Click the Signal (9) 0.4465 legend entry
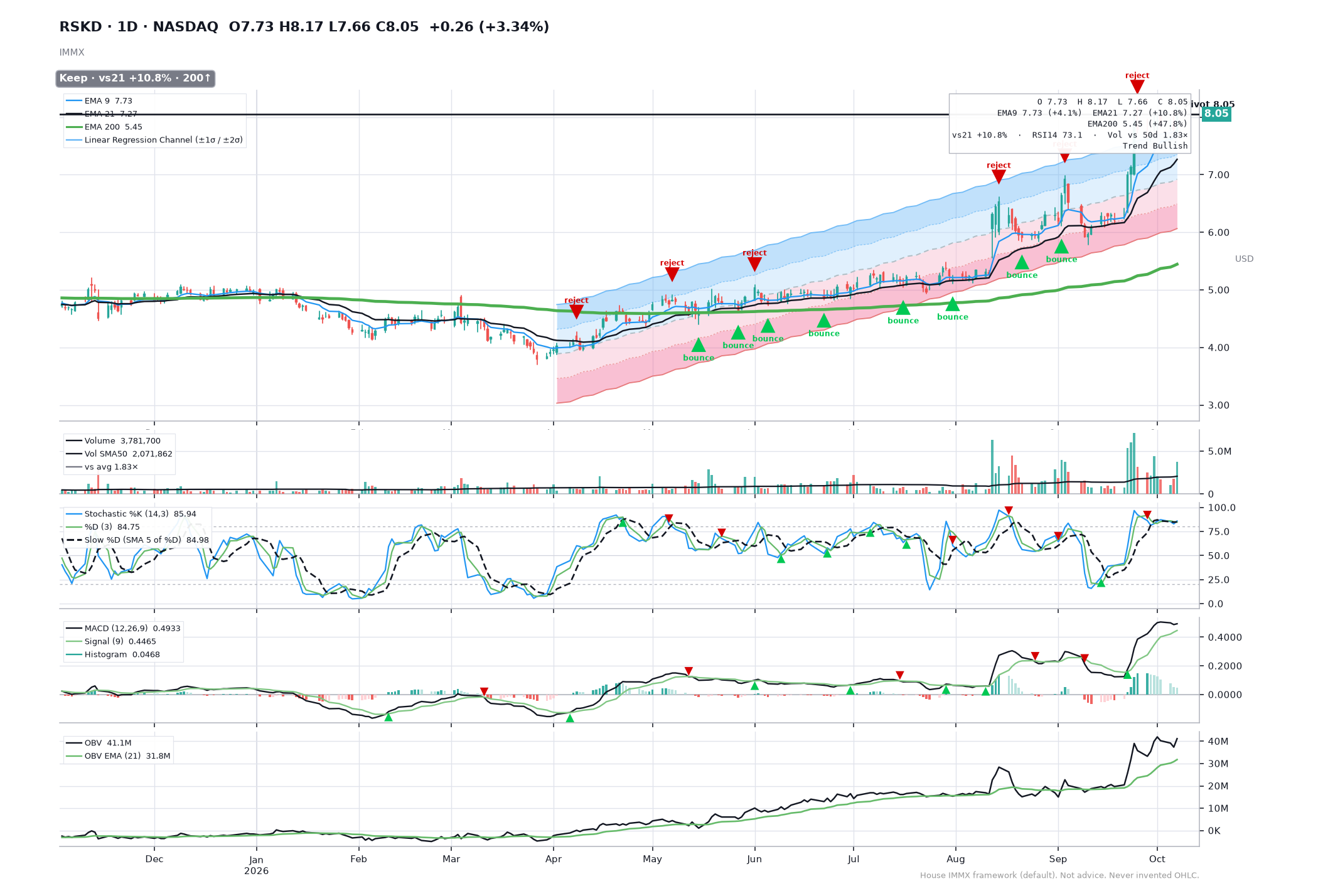Screen dimensions: 1318x896 pyautogui.click(x=111, y=641)
